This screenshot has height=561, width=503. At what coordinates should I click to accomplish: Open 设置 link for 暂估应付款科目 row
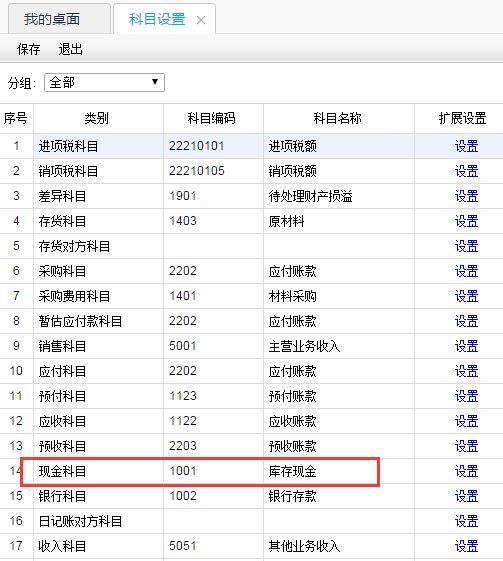tap(466, 321)
